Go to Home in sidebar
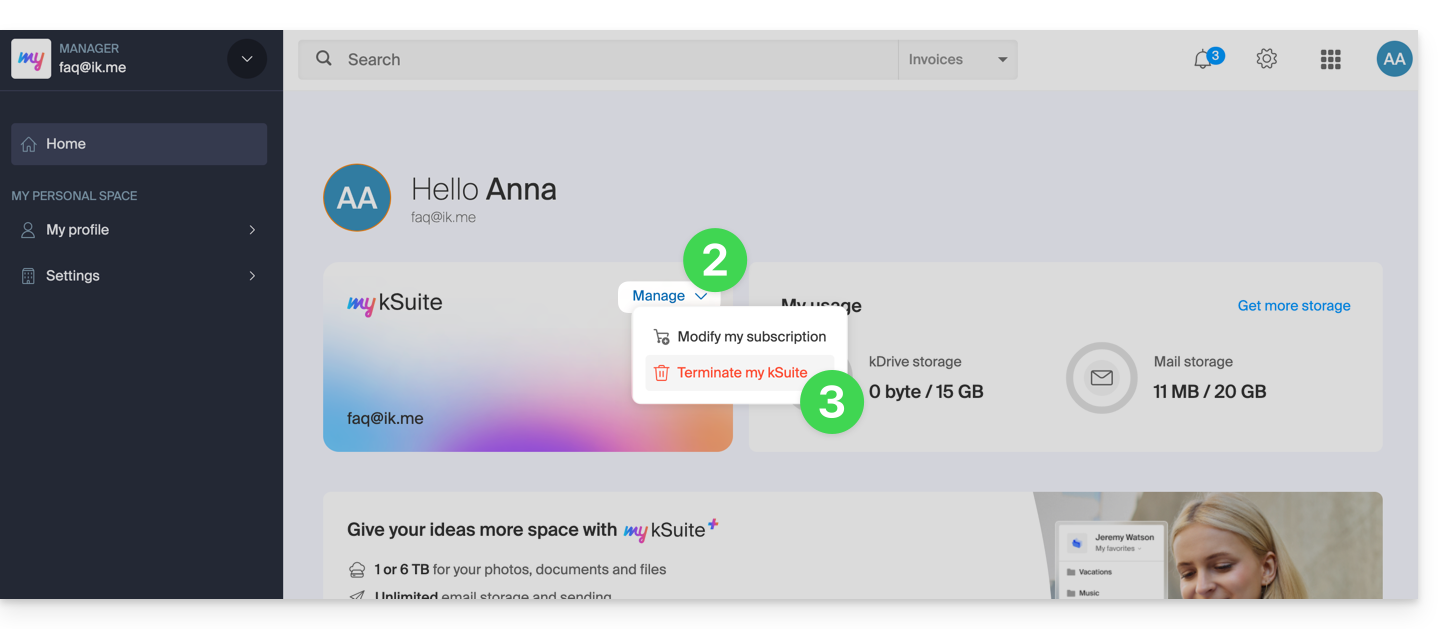Image resolution: width=1448 pixels, height=629 pixels. (139, 144)
